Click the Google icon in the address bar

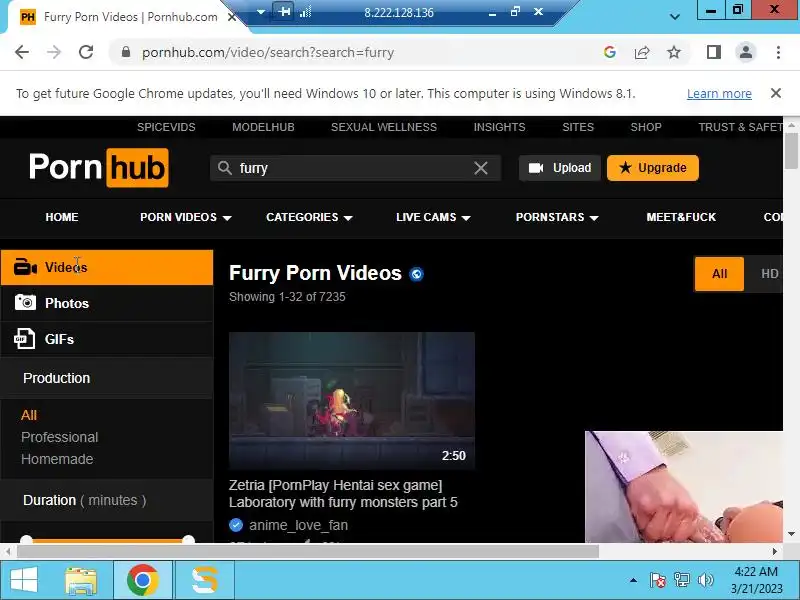click(610, 52)
